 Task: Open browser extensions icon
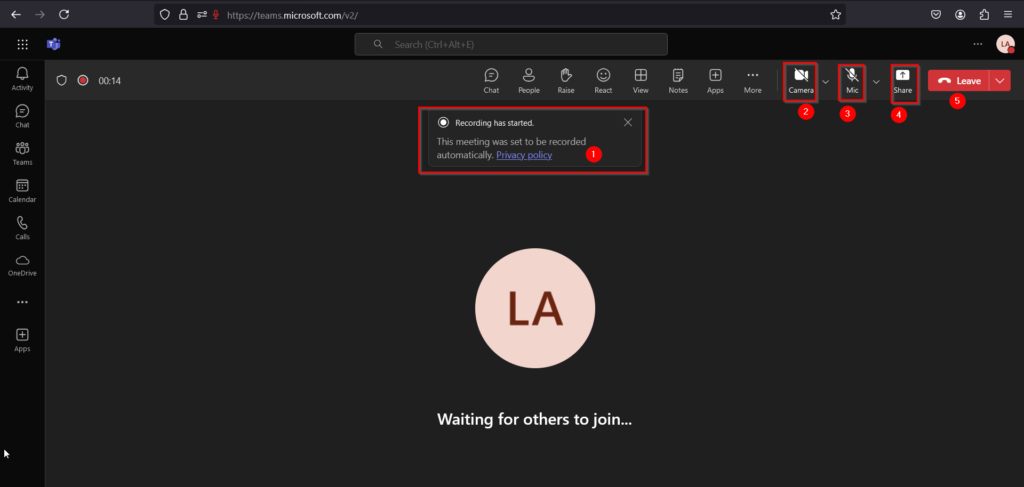984,14
